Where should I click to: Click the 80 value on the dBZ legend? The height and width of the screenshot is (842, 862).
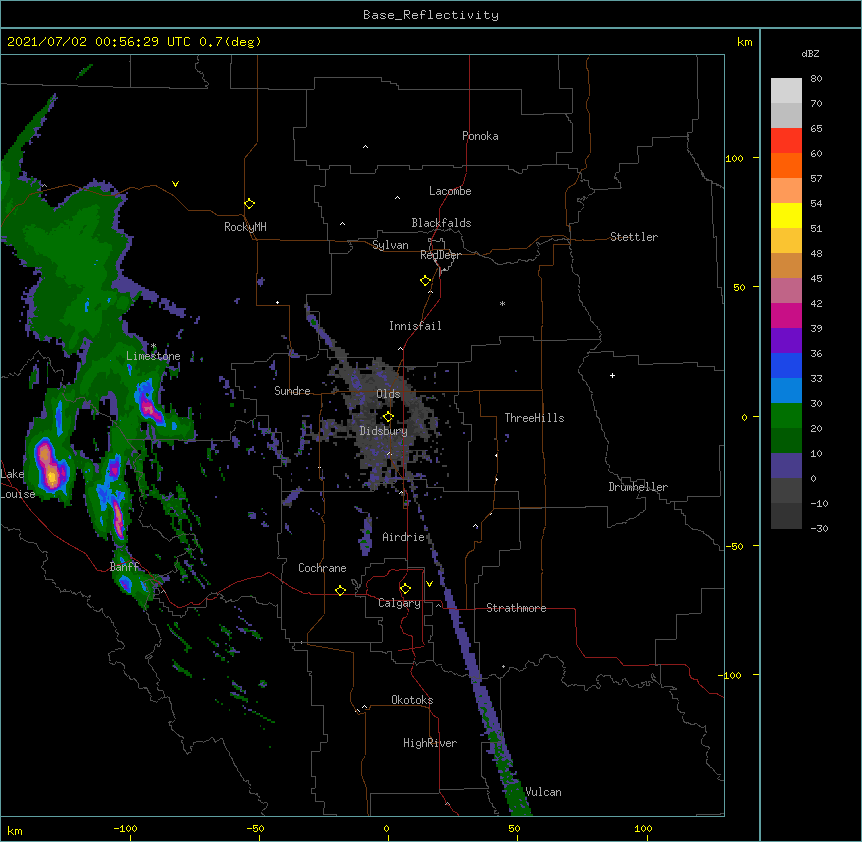click(816, 79)
